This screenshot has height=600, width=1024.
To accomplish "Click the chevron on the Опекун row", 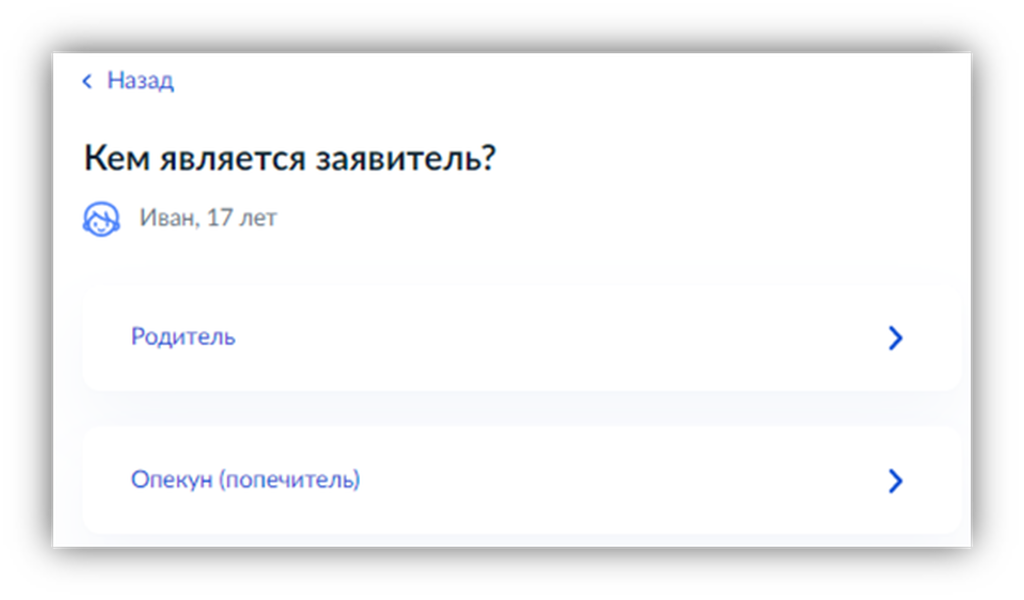I will pyautogui.click(x=895, y=481).
